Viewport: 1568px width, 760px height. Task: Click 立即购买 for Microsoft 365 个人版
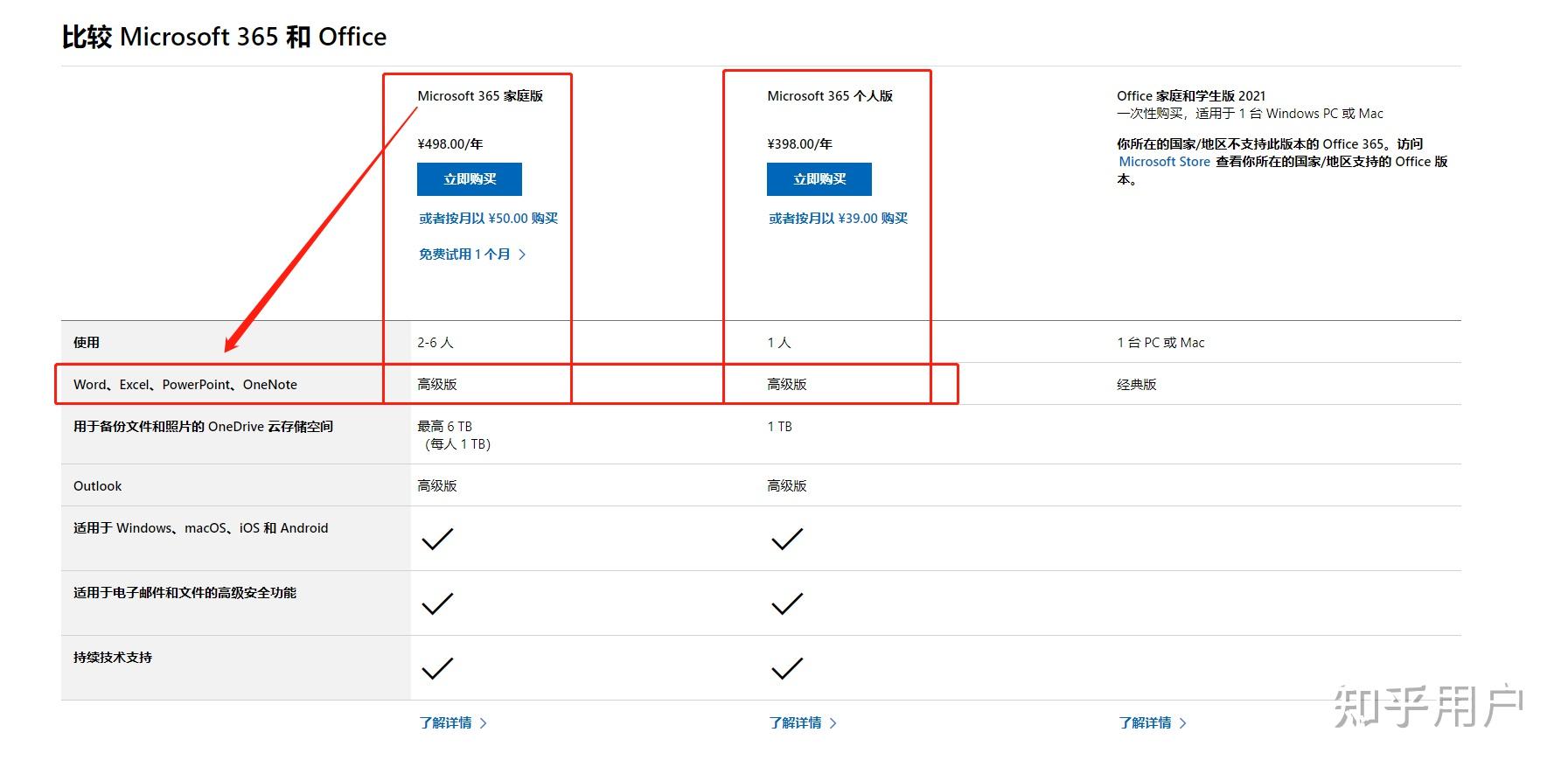click(x=819, y=179)
